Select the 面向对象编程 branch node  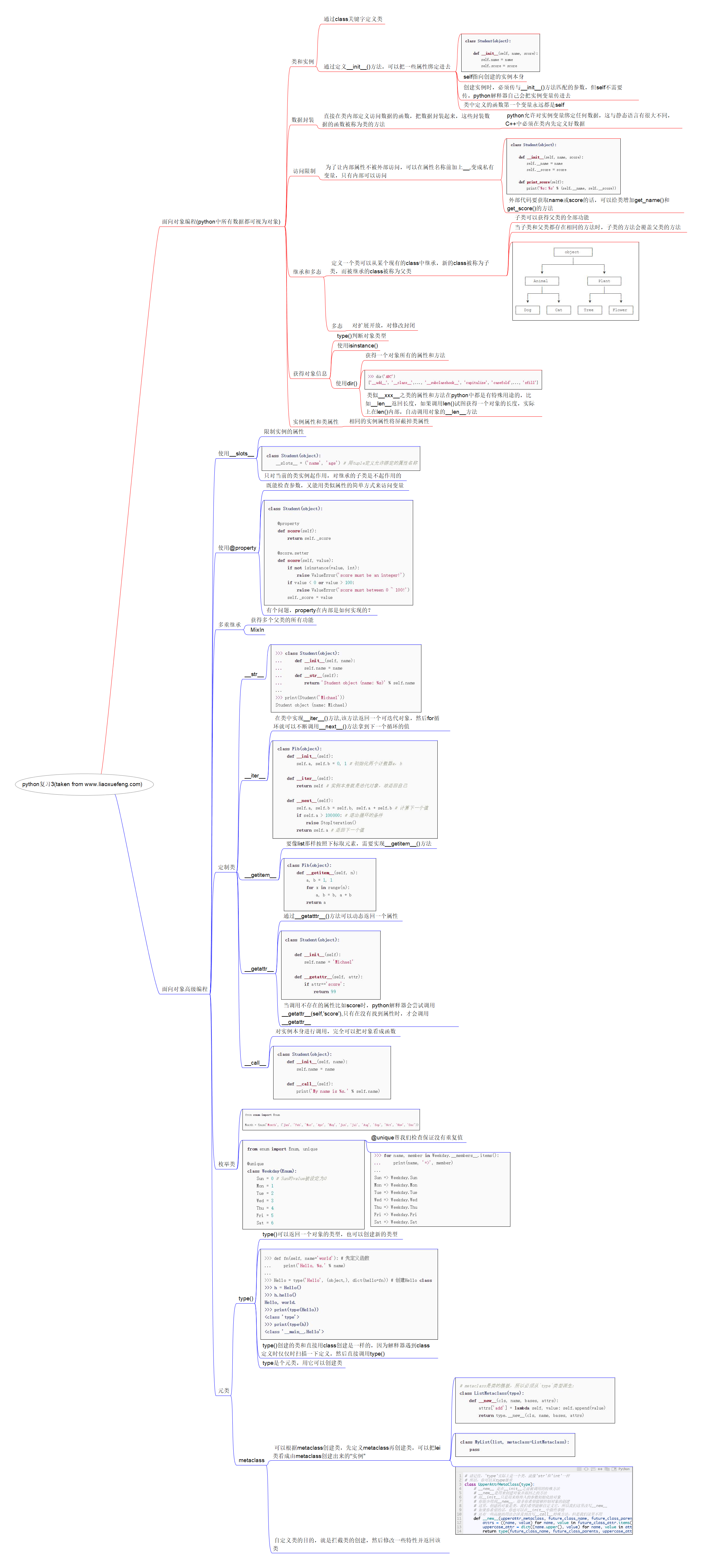point(220,222)
